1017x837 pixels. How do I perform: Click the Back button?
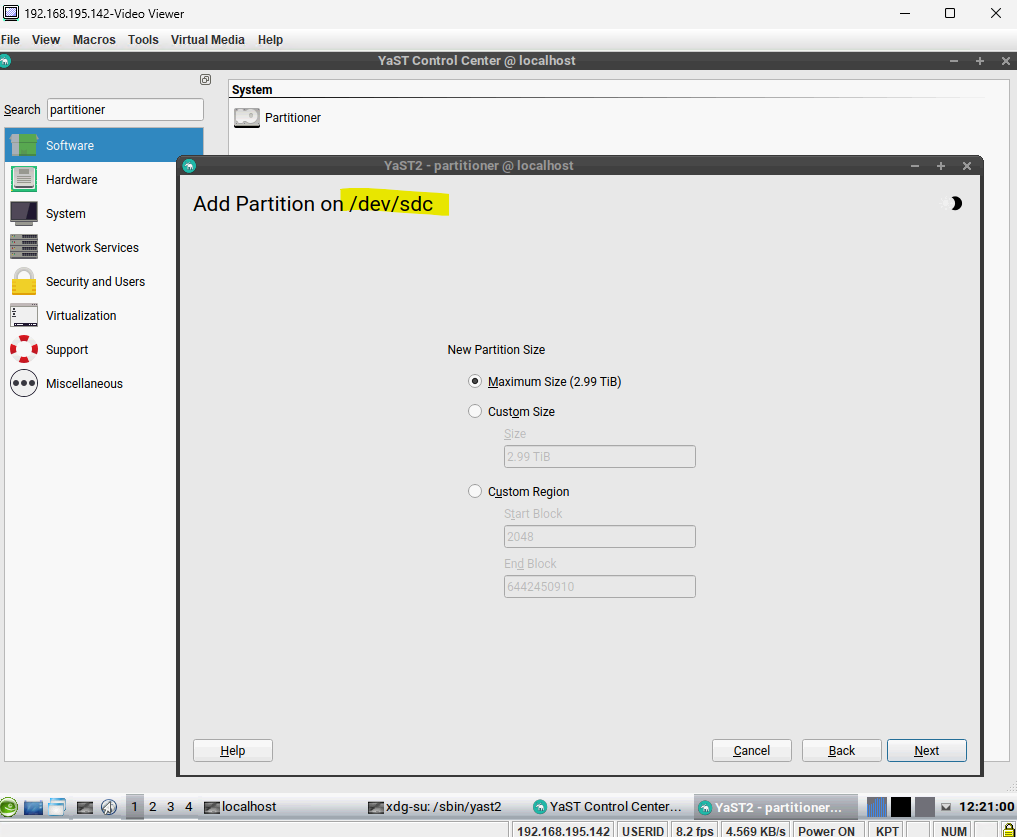[842, 751]
